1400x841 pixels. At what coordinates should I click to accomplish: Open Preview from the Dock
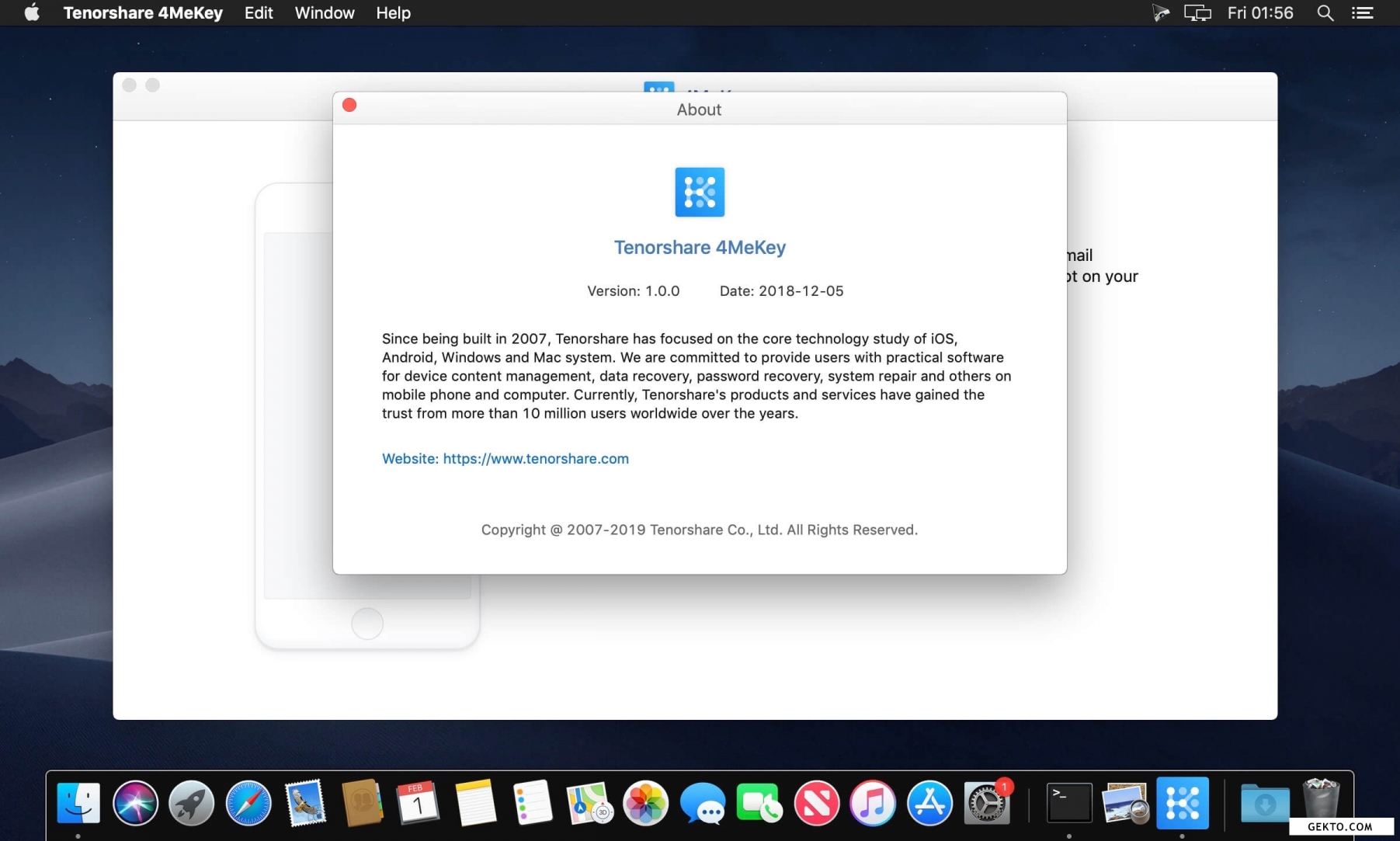pyautogui.click(x=1126, y=802)
